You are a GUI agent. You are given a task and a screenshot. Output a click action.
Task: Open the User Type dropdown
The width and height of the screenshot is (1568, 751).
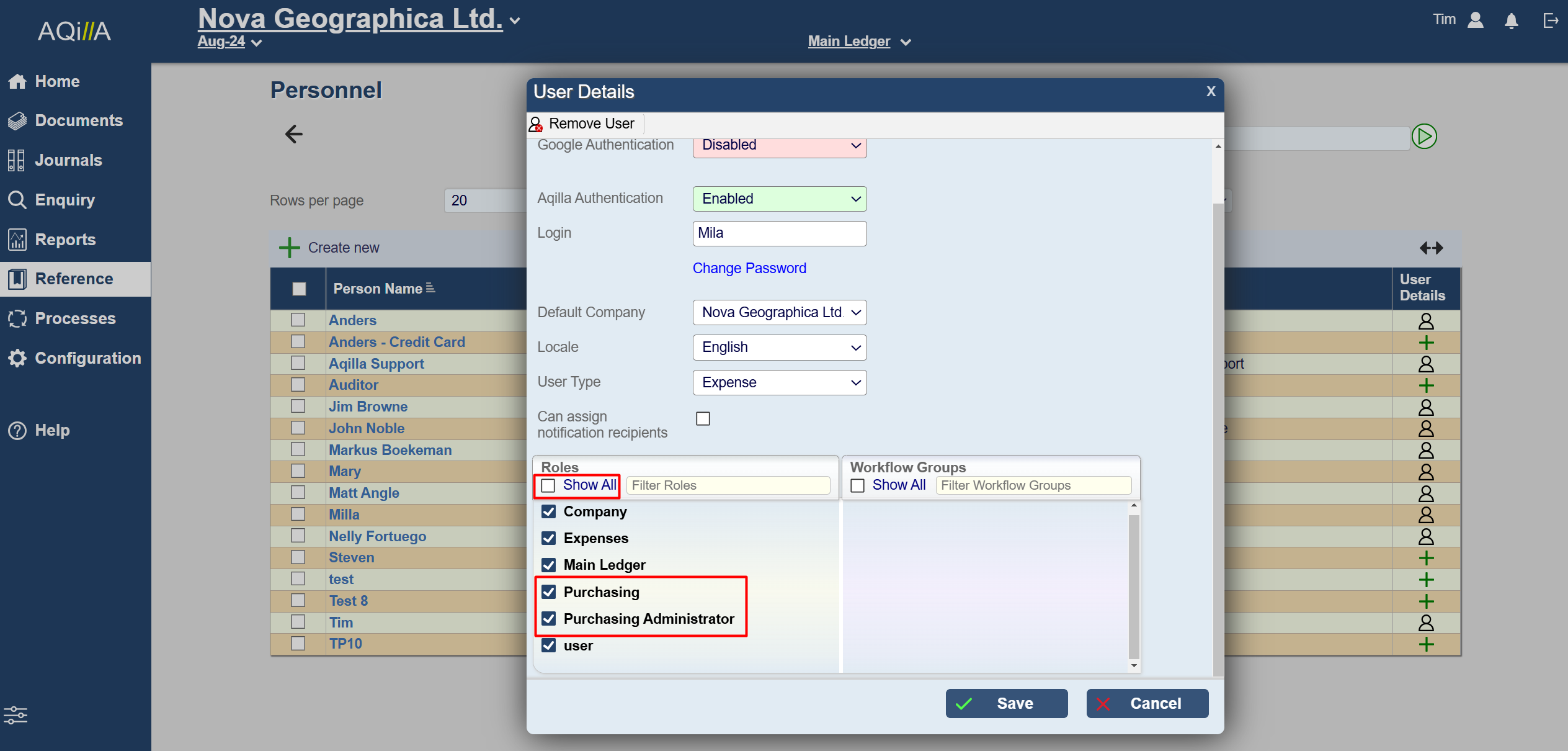coord(779,382)
